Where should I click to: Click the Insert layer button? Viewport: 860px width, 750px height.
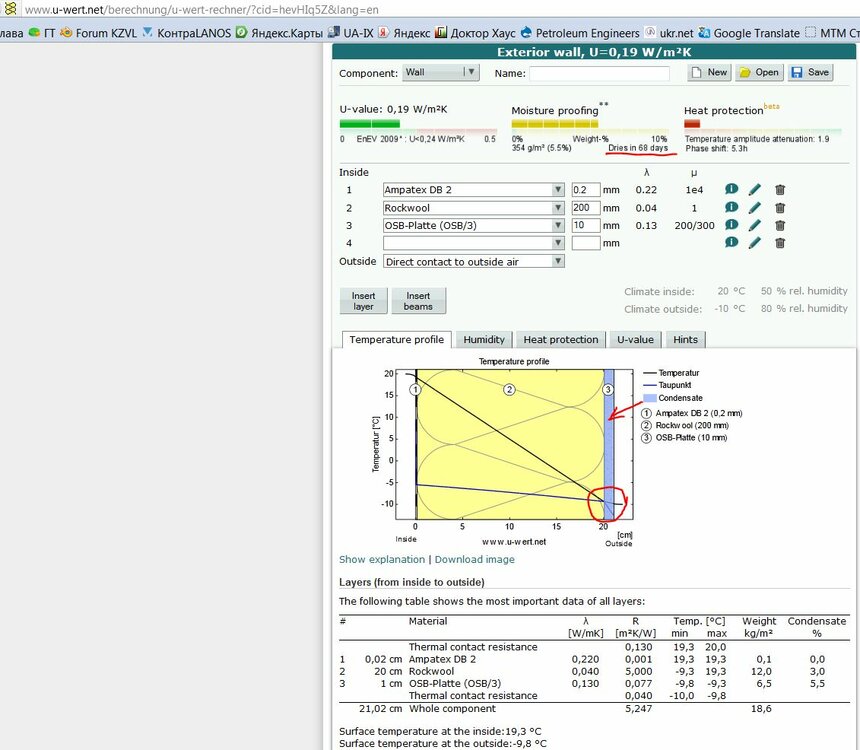coord(363,301)
